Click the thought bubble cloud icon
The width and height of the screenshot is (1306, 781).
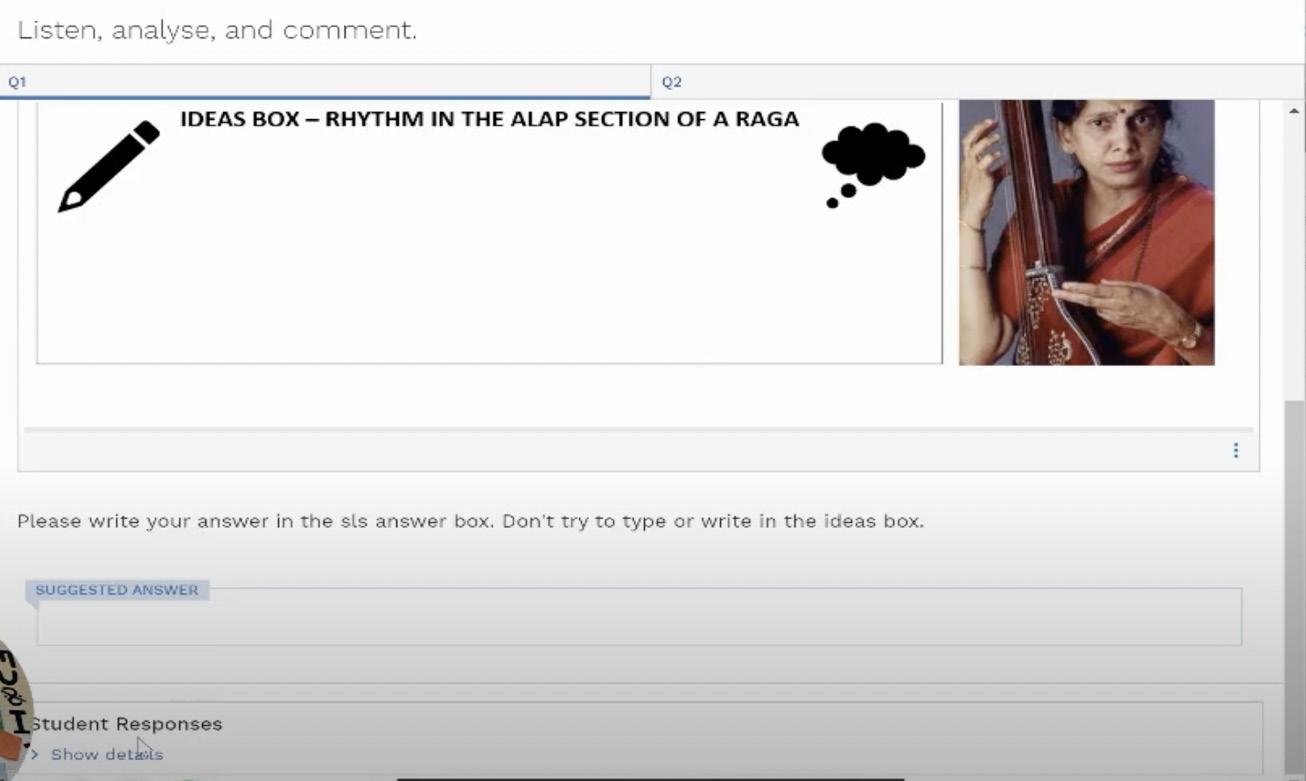pyautogui.click(x=873, y=164)
